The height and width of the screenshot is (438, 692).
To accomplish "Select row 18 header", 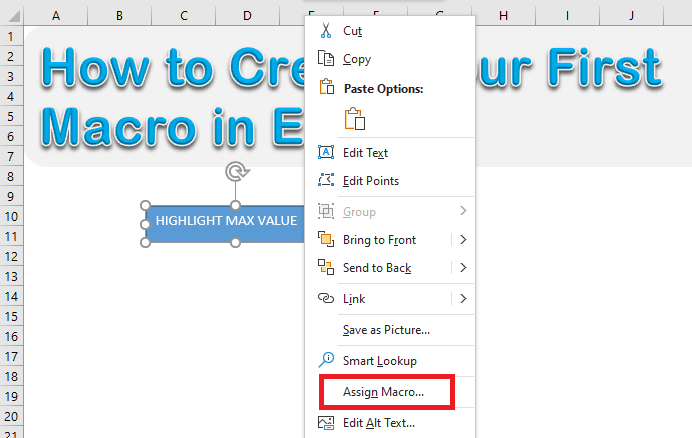I will coord(11,376).
